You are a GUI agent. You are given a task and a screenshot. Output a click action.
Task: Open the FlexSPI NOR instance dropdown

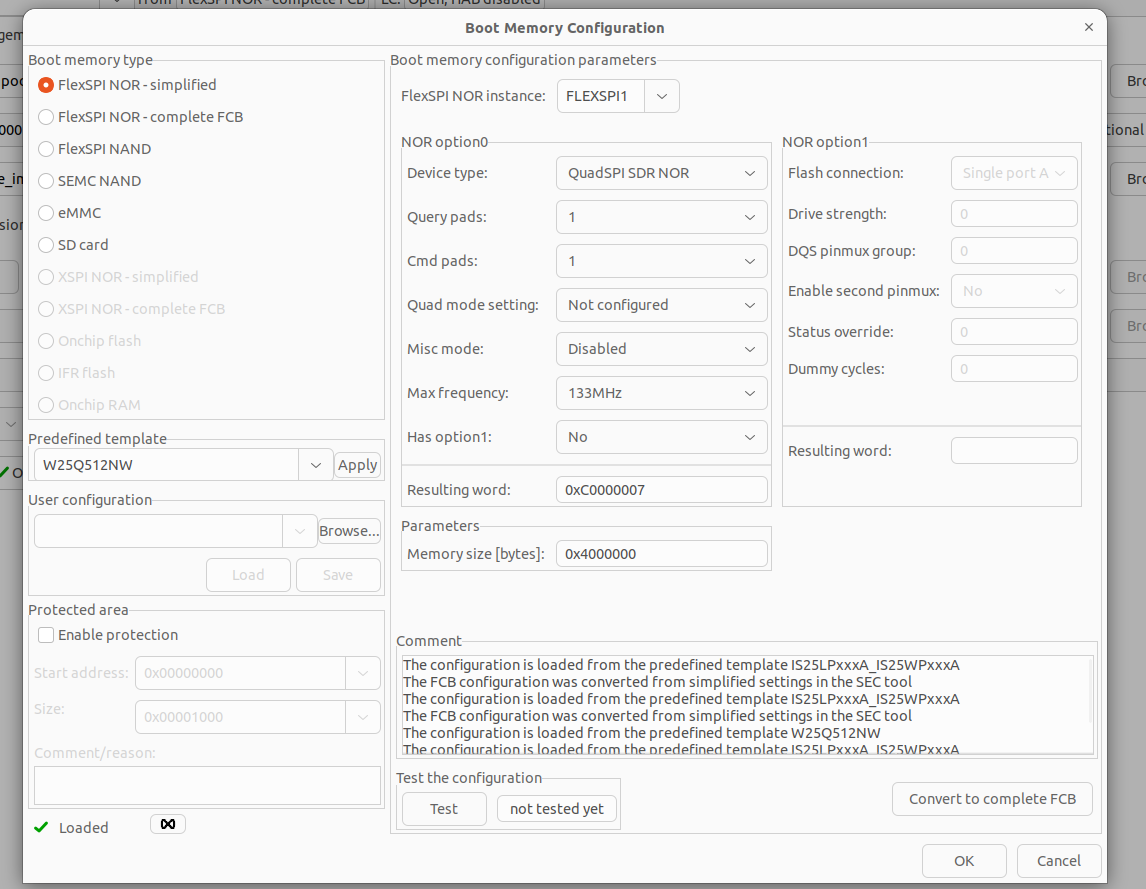tap(662, 97)
